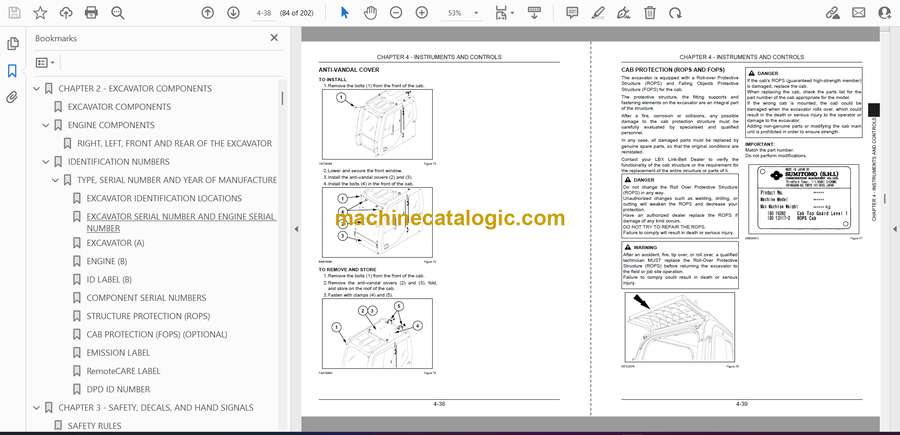Open the RemoteCARE LABEL bookmark
Image resolution: width=900 pixels, height=435 pixels.
pyautogui.click(x=123, y=371)
